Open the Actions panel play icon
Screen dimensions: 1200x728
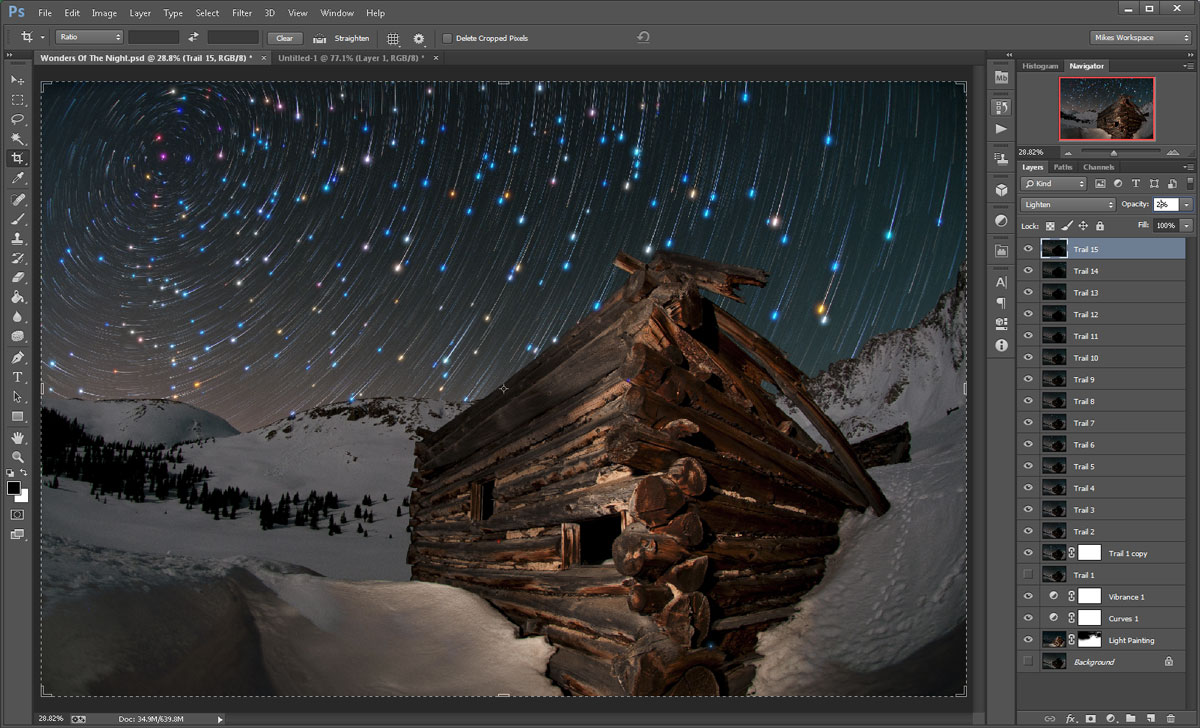[x=1001, y=129]
